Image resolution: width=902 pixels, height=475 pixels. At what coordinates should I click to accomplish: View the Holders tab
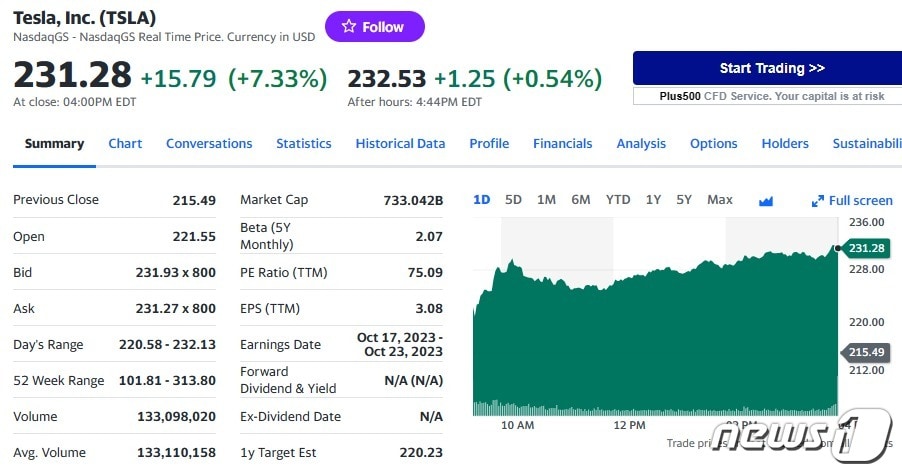(x=785, y=144)
